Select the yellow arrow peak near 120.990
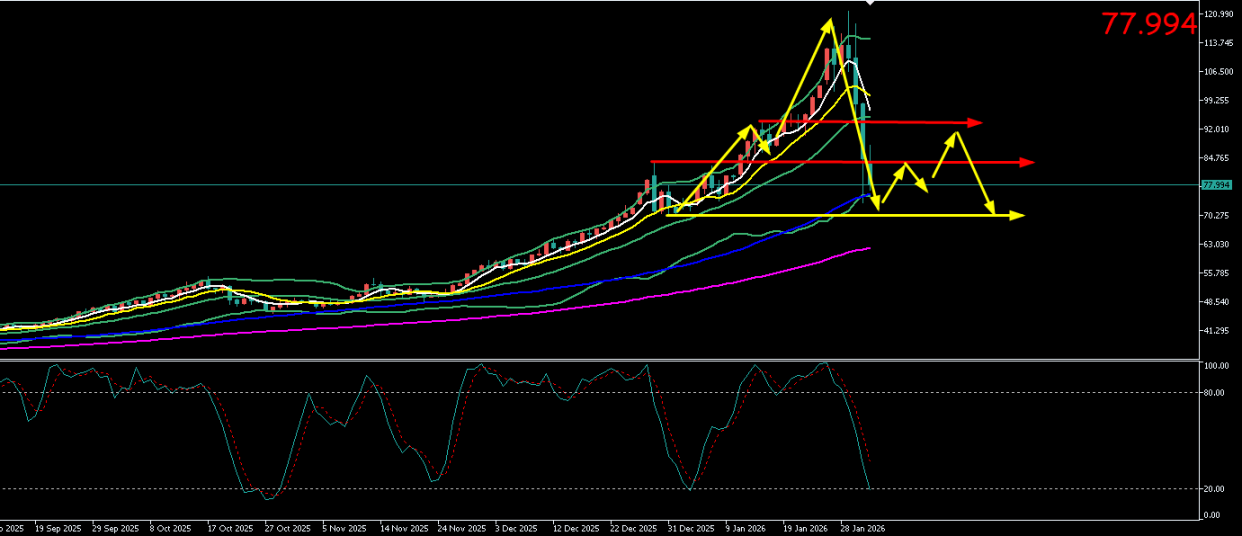 click(x=828, y=20)
